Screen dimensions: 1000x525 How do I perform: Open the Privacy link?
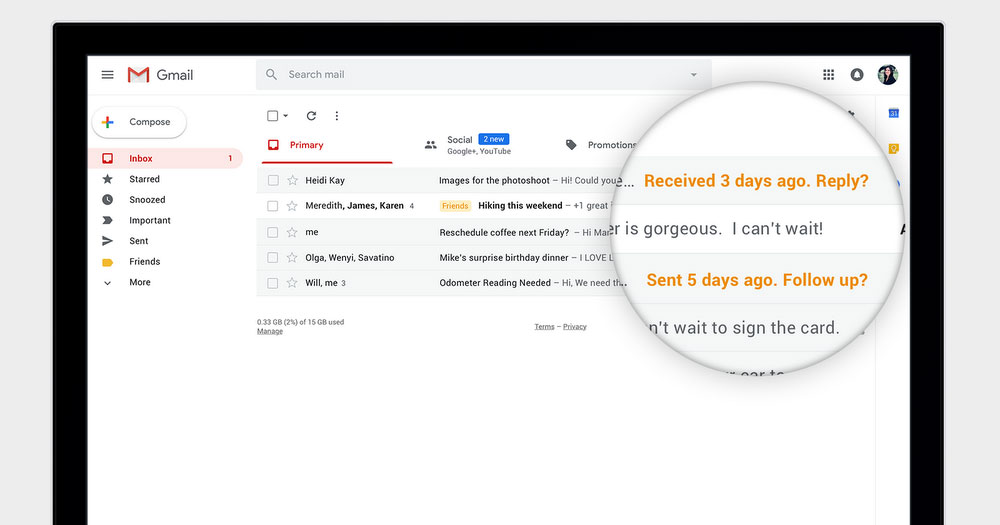click(575, 327)
